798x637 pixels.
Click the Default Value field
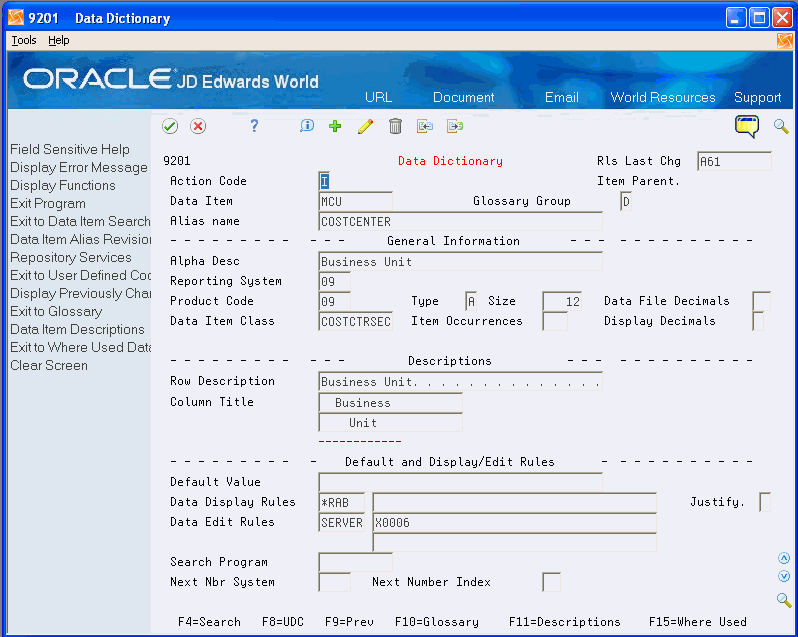click(x=461, y=482)
